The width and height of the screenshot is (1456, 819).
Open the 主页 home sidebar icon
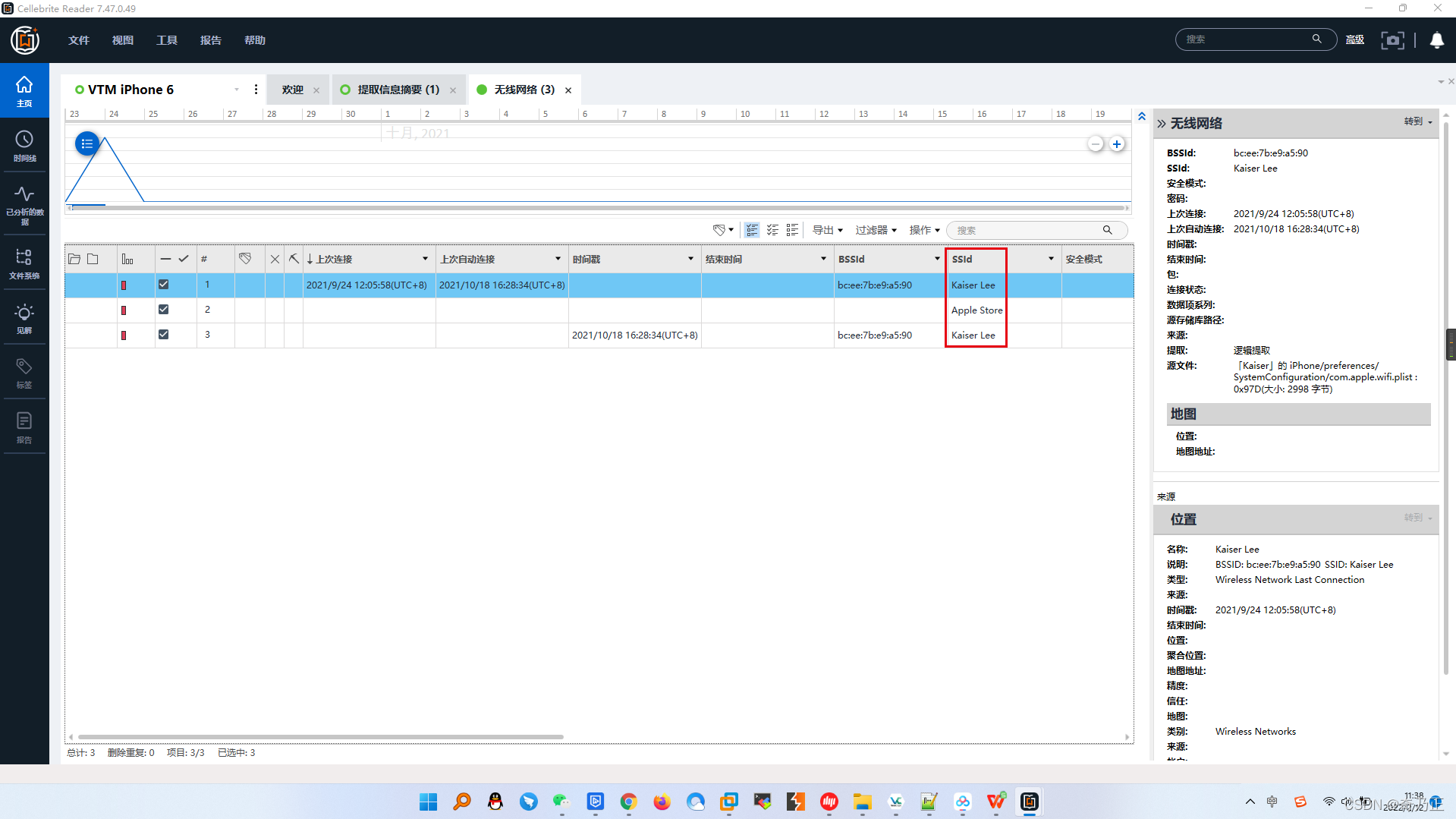(24, 90)
